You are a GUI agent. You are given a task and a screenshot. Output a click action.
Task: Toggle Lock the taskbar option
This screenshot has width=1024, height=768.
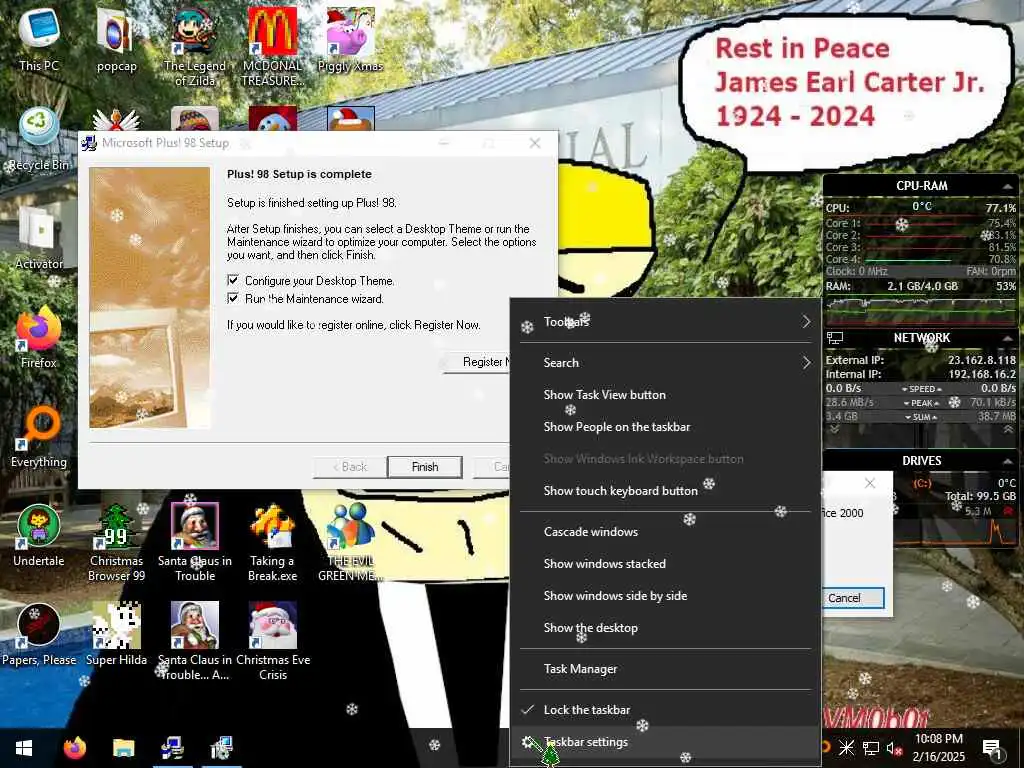(x=665, y=710)
